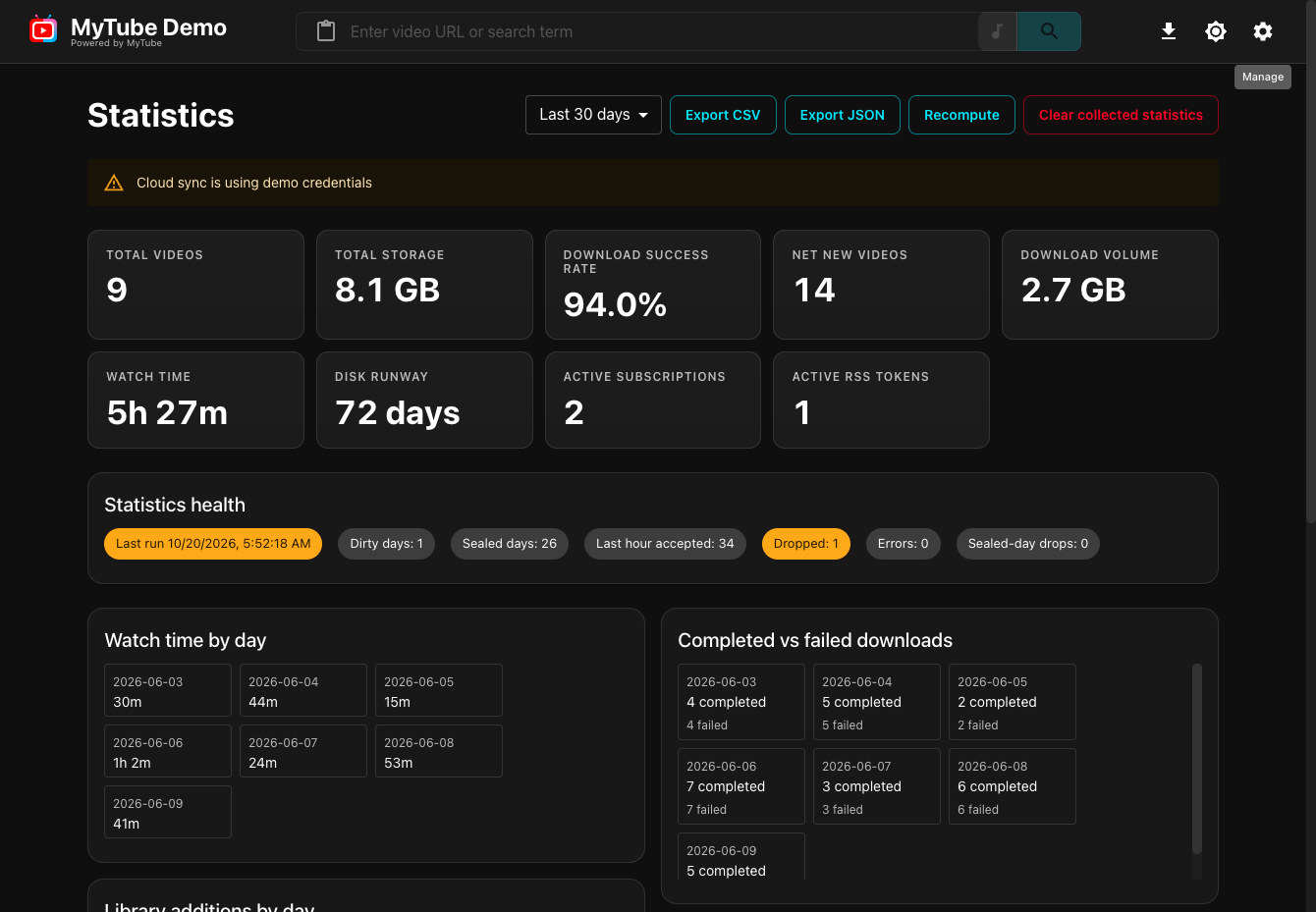Open the Last 30 days dropdown

[593, 115]
